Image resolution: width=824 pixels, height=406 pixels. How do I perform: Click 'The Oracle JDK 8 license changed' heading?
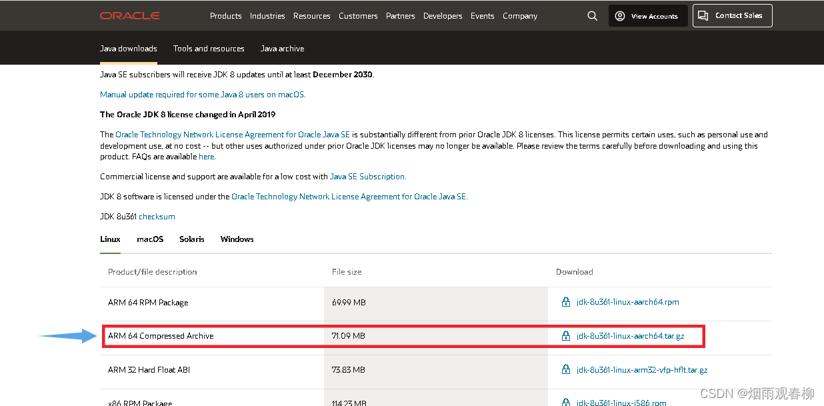188,114
